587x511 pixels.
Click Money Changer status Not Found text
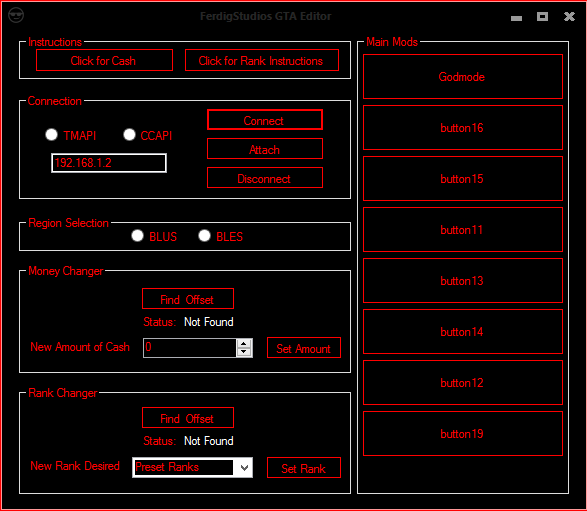pos(209,322)
